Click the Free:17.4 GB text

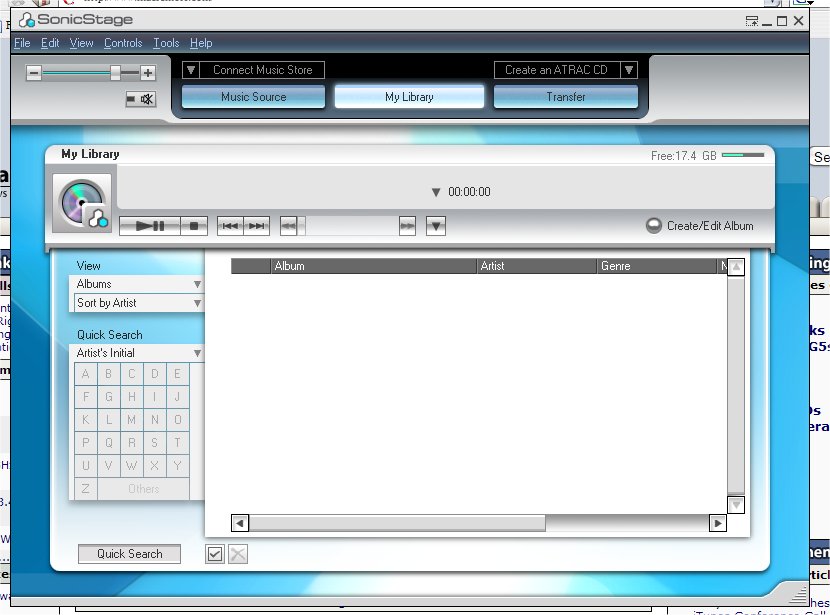coord(683,156)
